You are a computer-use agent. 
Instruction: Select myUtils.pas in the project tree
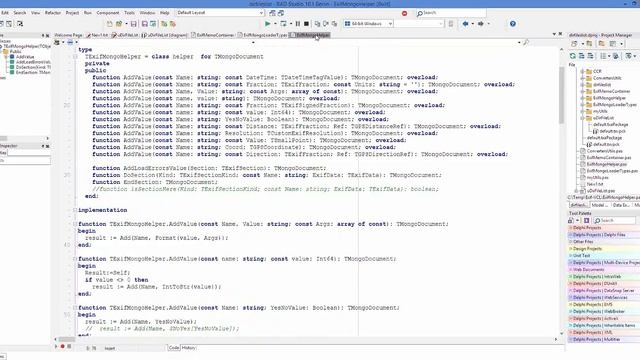coord(598,178)
